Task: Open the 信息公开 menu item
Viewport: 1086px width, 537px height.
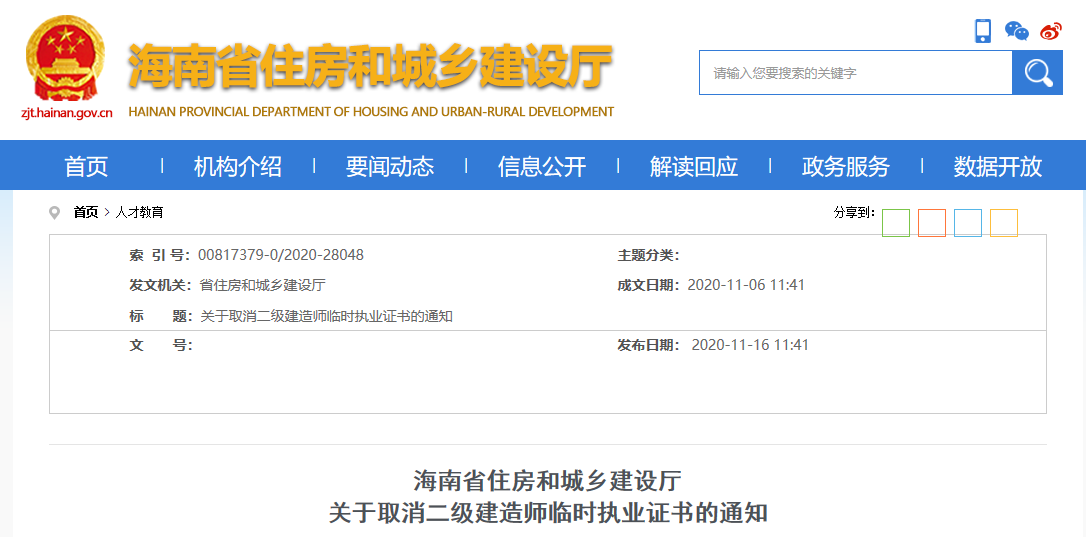Action: [542, 167]
